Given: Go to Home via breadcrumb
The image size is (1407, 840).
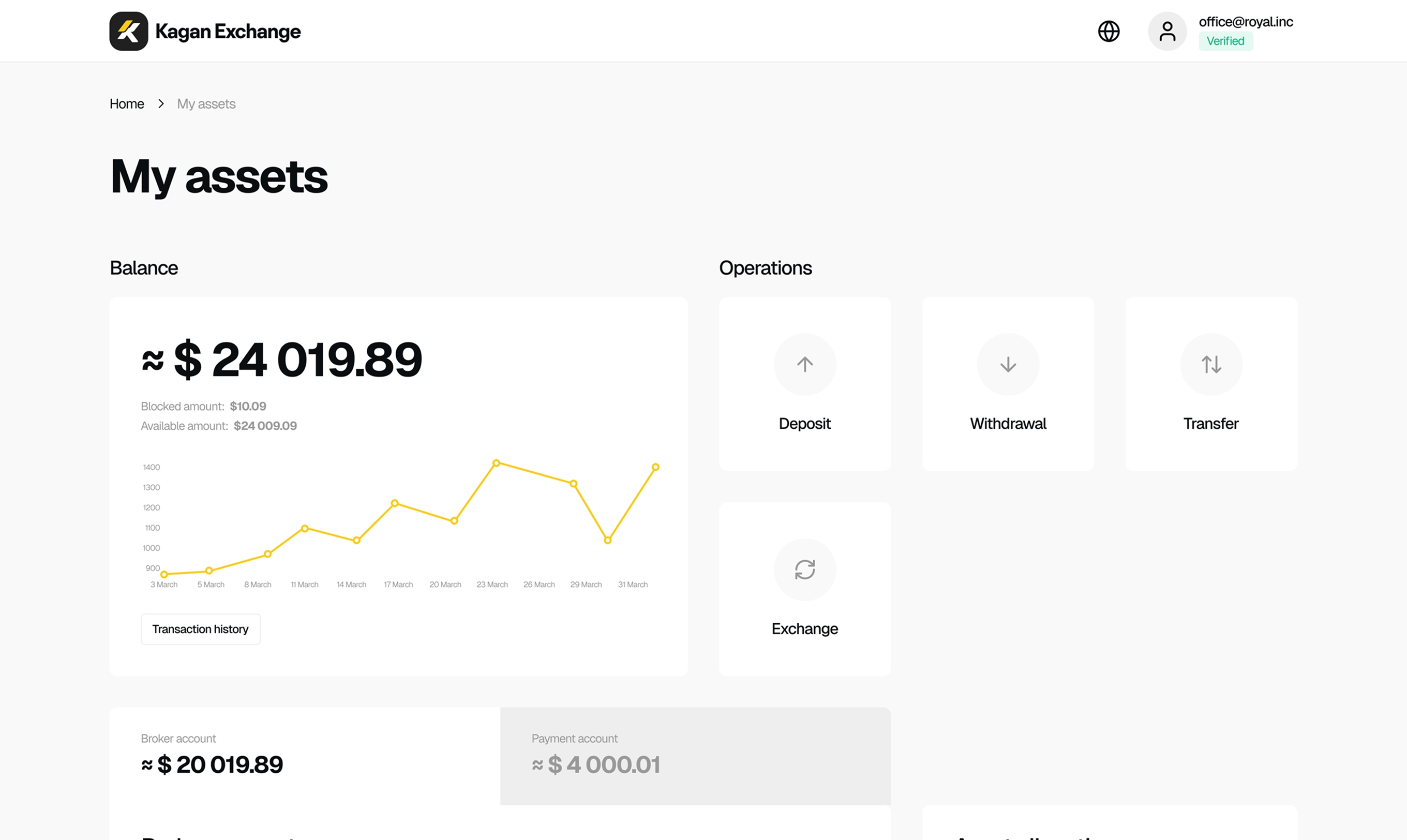Looking at the screenshot, I should pos(127,103).
